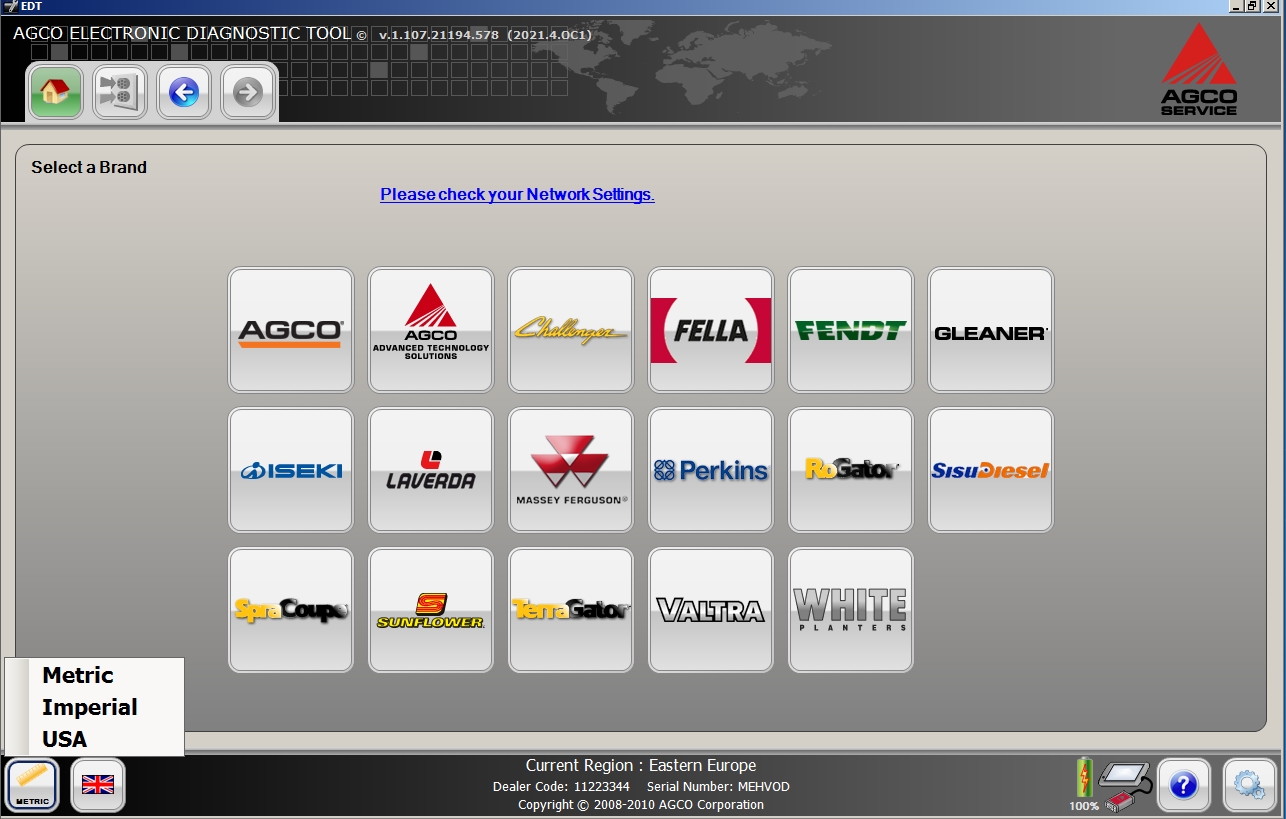Viewport: 1286px width, 819px height.
Task: Restore down the EDT window
Action: coord(1252,6)
